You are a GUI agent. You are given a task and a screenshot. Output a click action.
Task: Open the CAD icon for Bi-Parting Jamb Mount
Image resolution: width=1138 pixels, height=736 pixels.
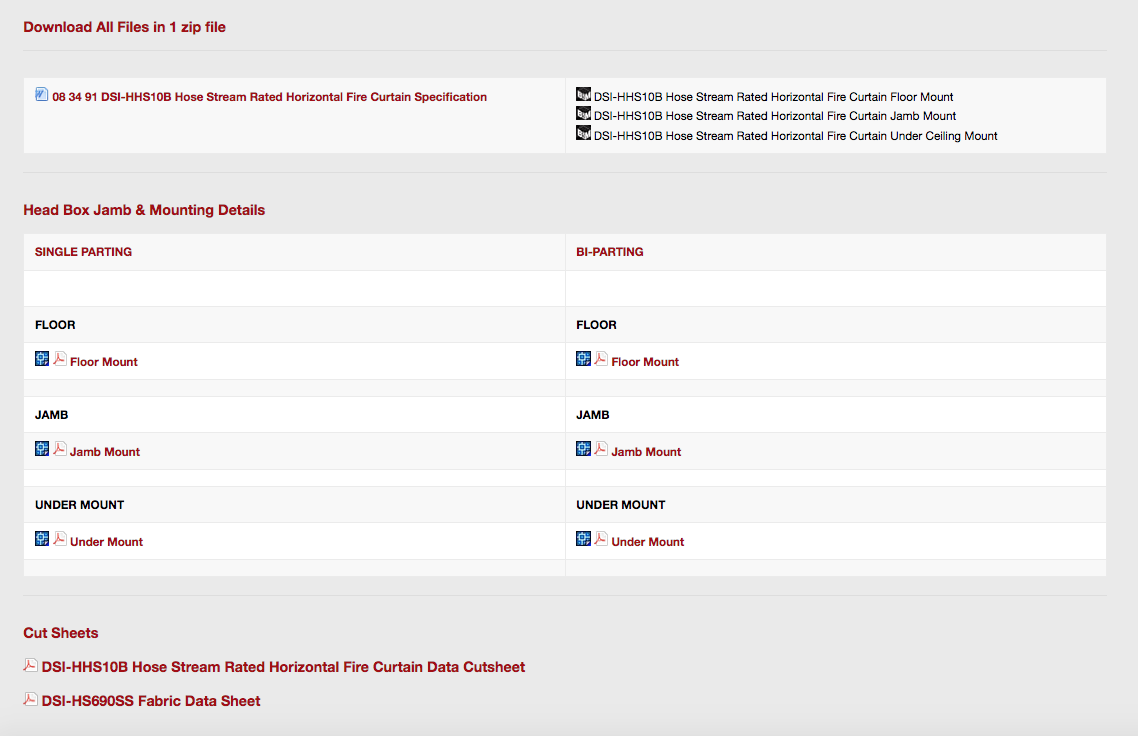(583, 448)
